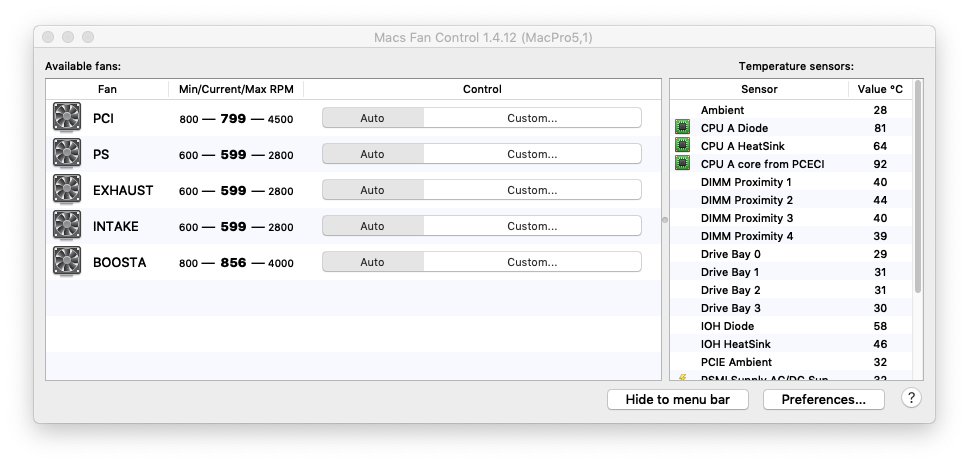Open Custom control for INTAKE fan
Image resolution: width=969 pixels, height=465 pixels.
pyautogui.click(x=532, y=226)
